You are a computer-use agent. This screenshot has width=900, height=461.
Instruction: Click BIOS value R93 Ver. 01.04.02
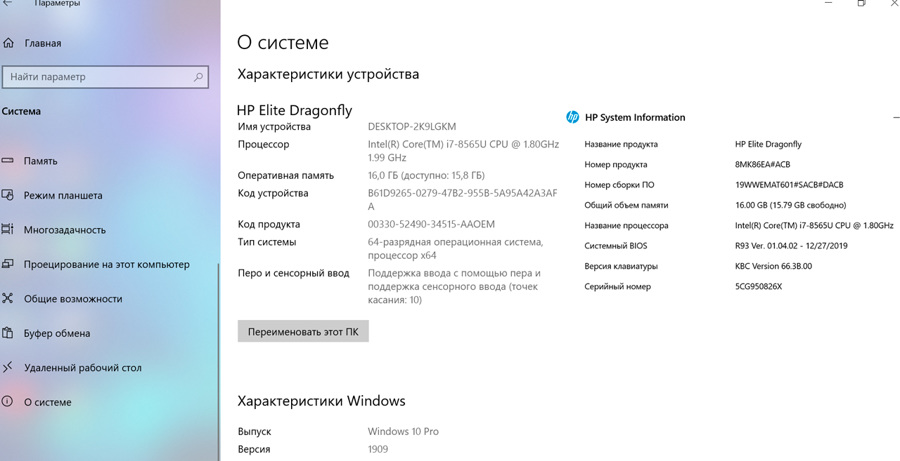tap(791, 246)
